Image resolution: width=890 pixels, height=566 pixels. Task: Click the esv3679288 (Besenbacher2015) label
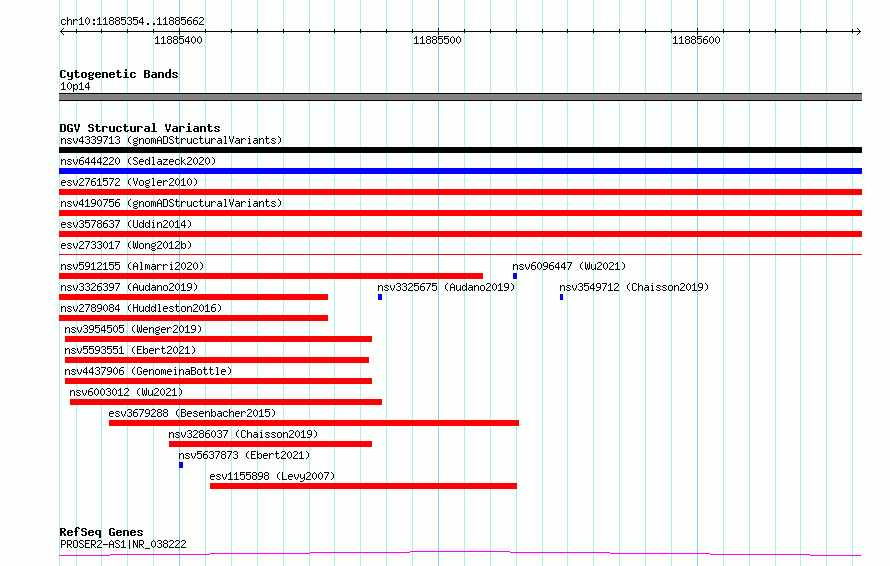[192, 413]
